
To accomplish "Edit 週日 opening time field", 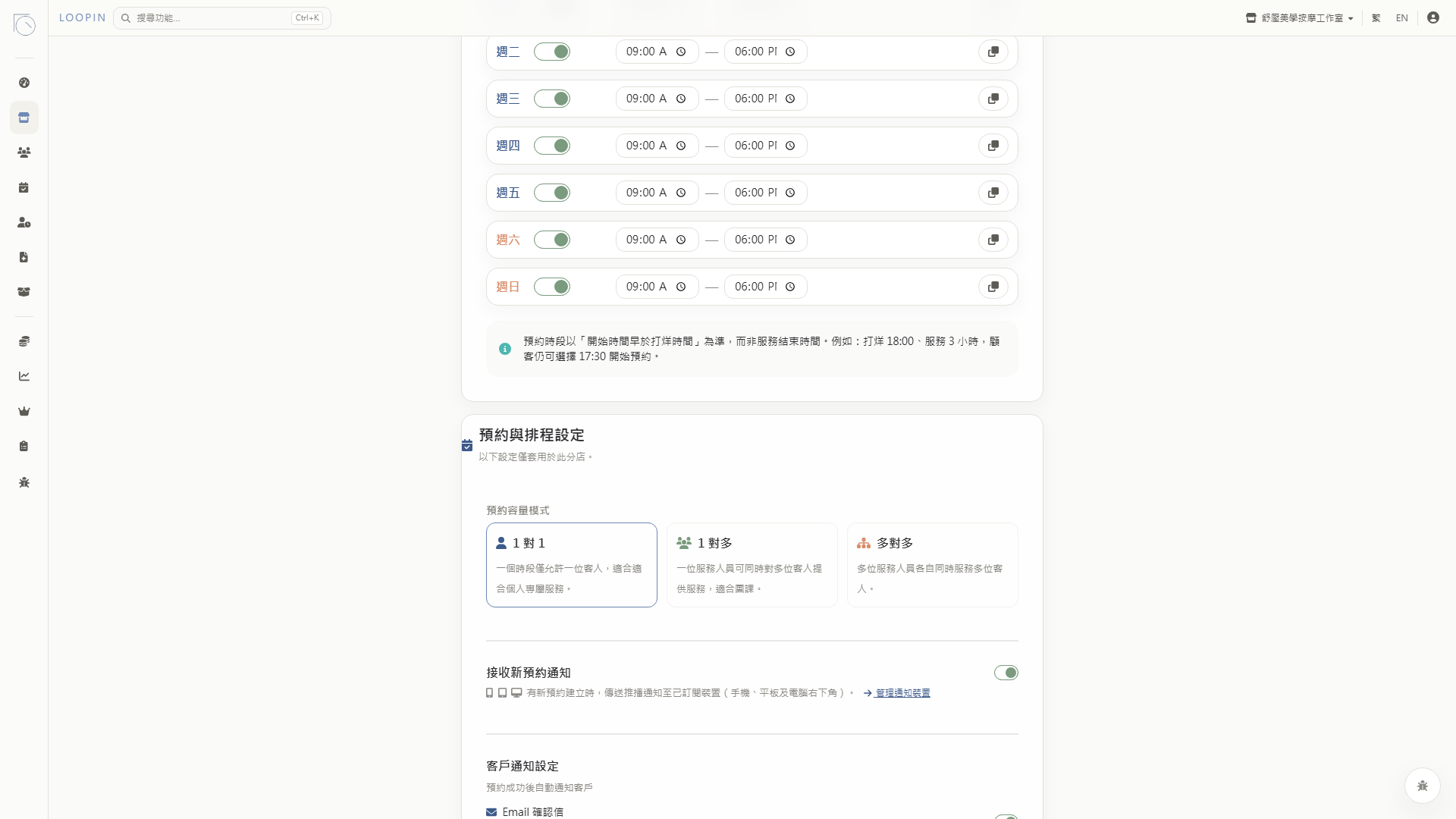I will 657,287.
